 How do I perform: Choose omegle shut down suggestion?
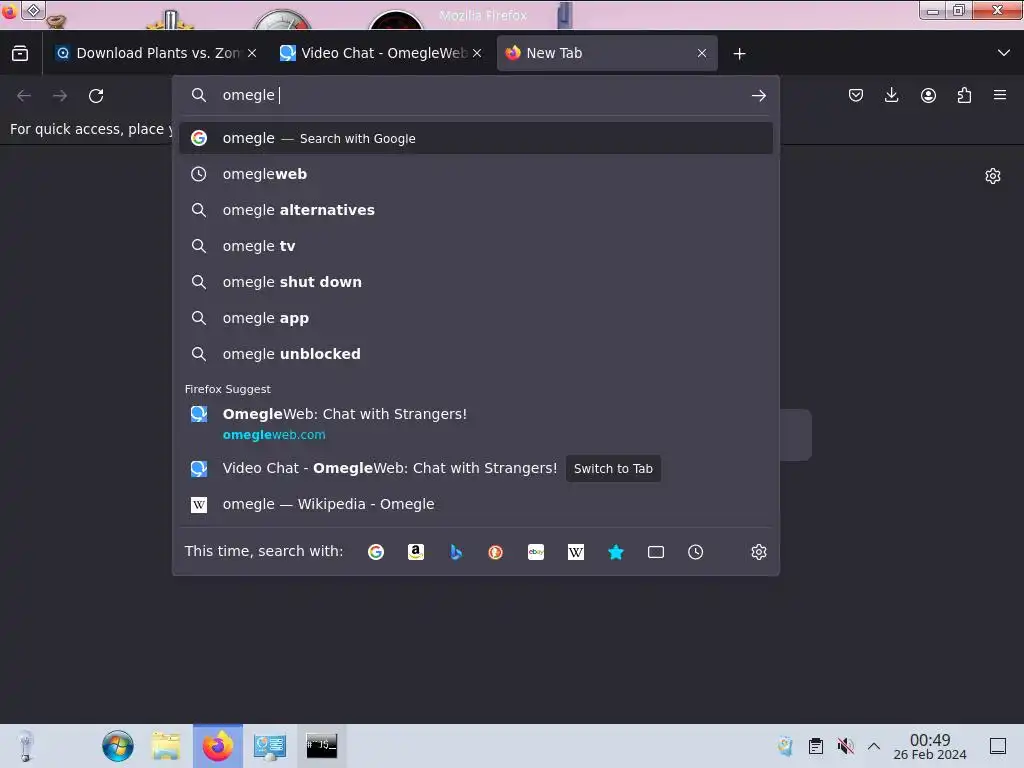(x=475, y=281)
